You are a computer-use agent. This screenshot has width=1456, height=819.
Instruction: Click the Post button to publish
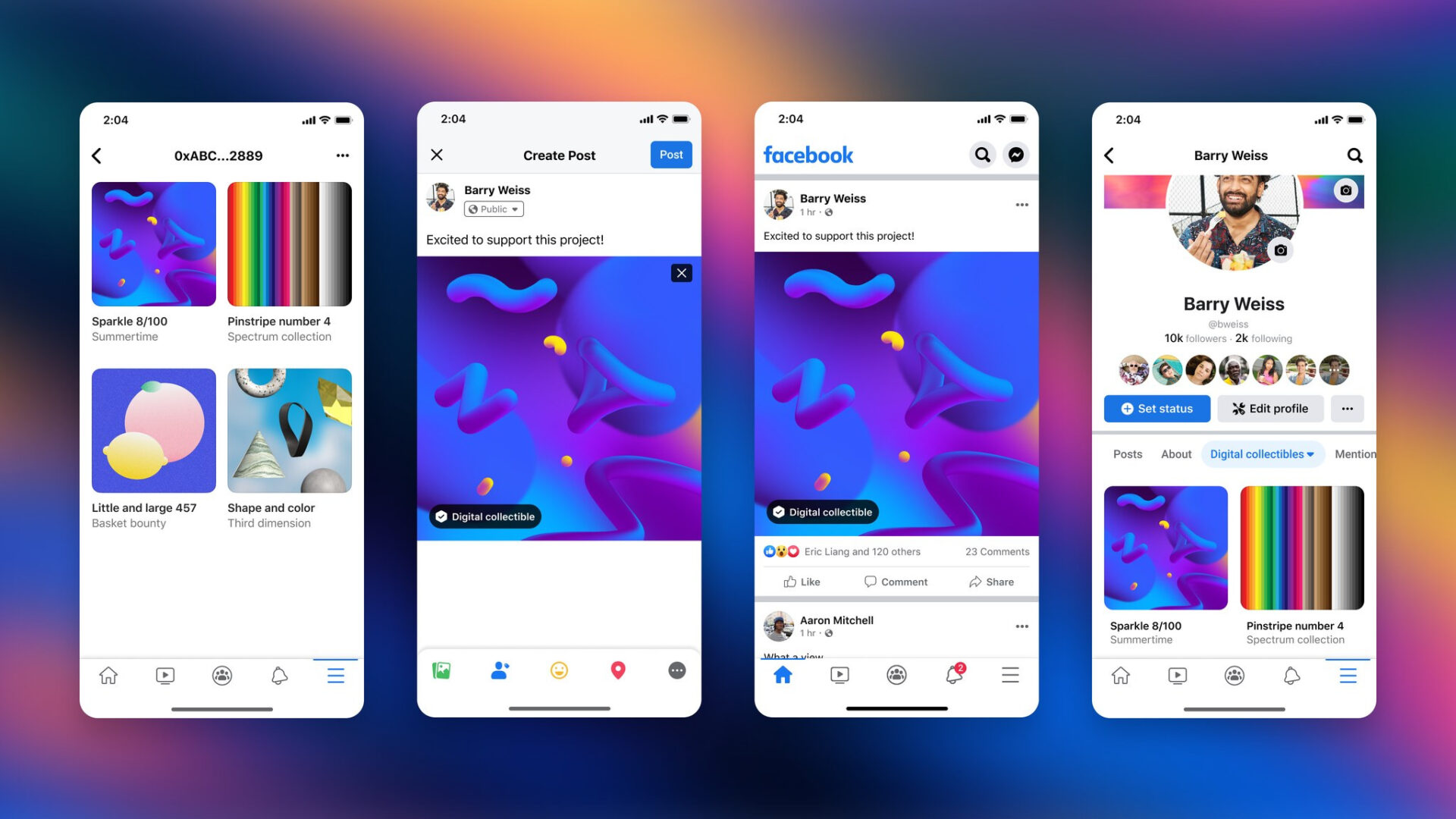671,154
